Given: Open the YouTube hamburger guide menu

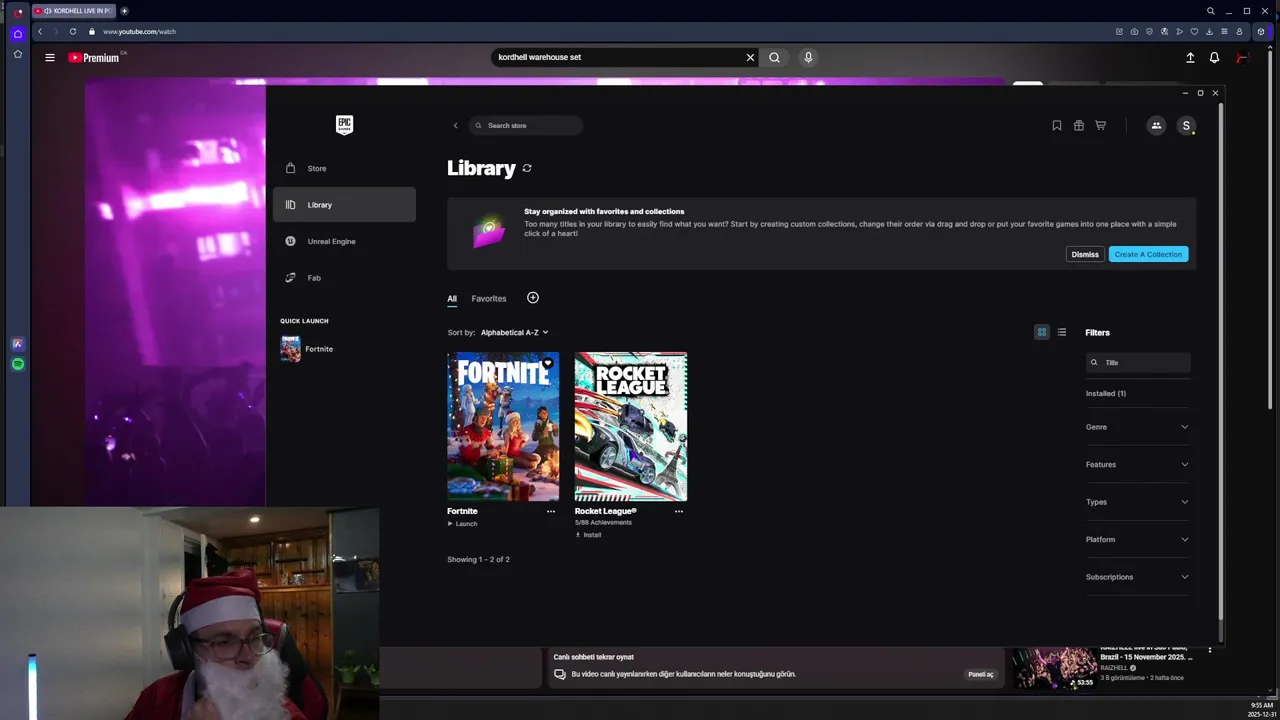Looking at the screenshot, I should click(49, 57).
